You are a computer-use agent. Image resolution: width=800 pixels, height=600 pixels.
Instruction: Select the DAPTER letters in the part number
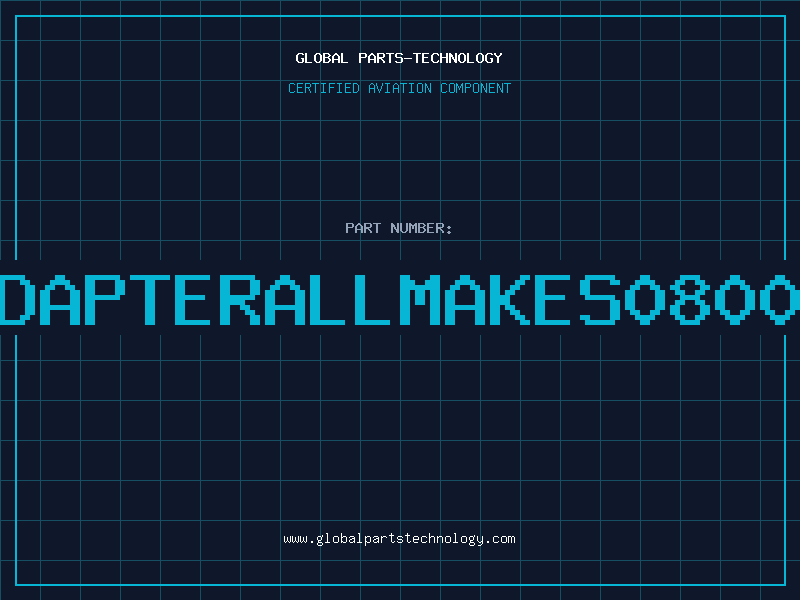pyautogui.click(x=130, y=299)
